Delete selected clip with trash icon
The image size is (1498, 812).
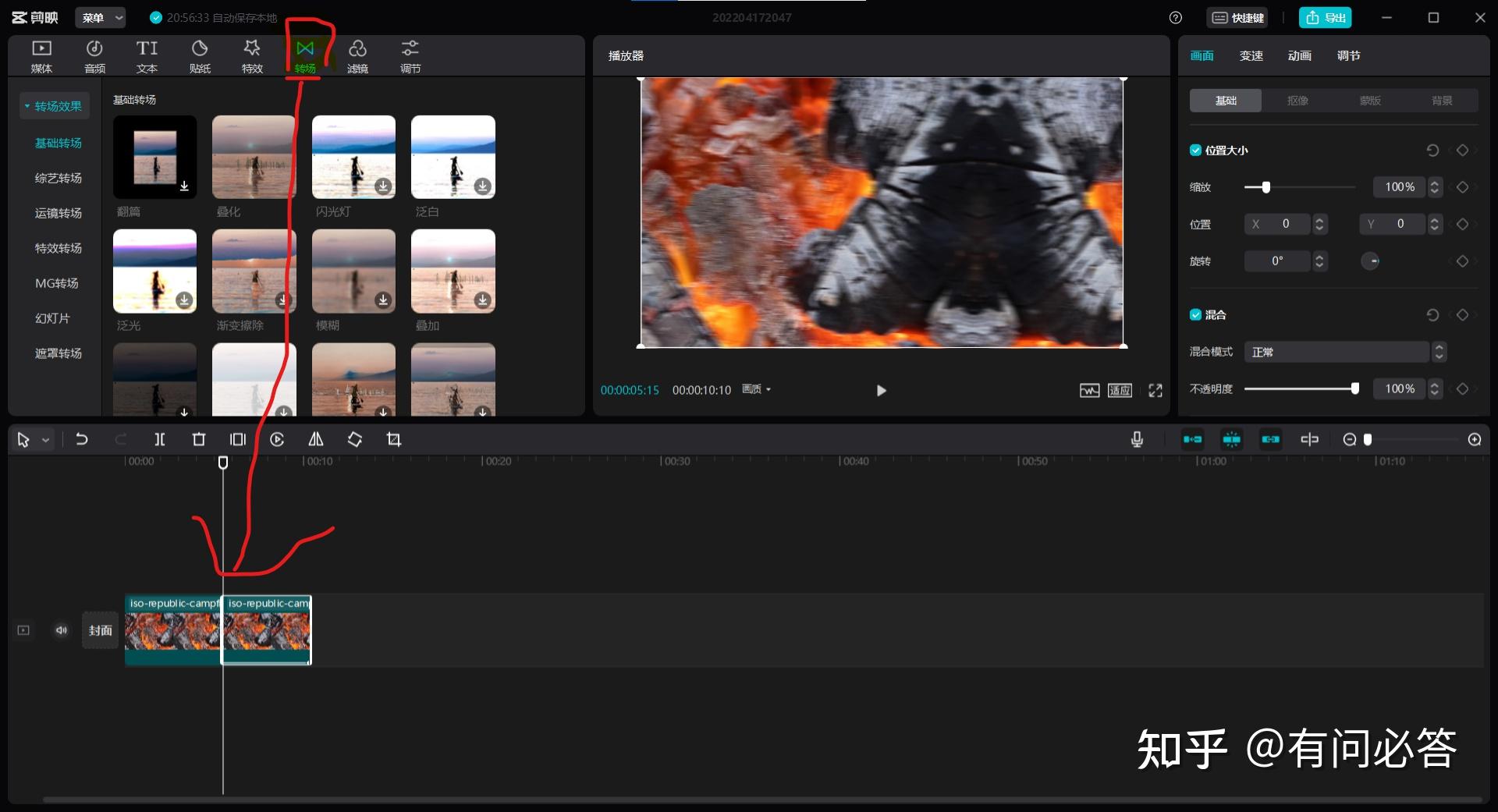[199, 439]
